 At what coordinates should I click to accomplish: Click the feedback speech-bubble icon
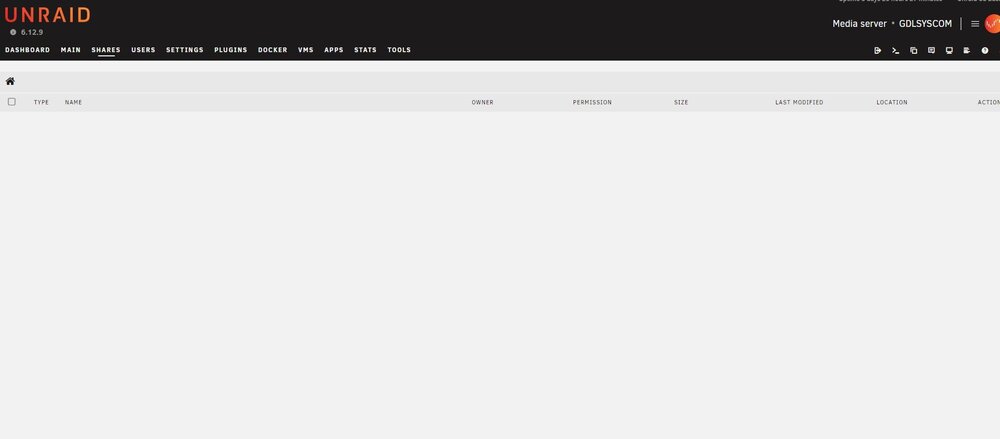(x=931, y=50)
